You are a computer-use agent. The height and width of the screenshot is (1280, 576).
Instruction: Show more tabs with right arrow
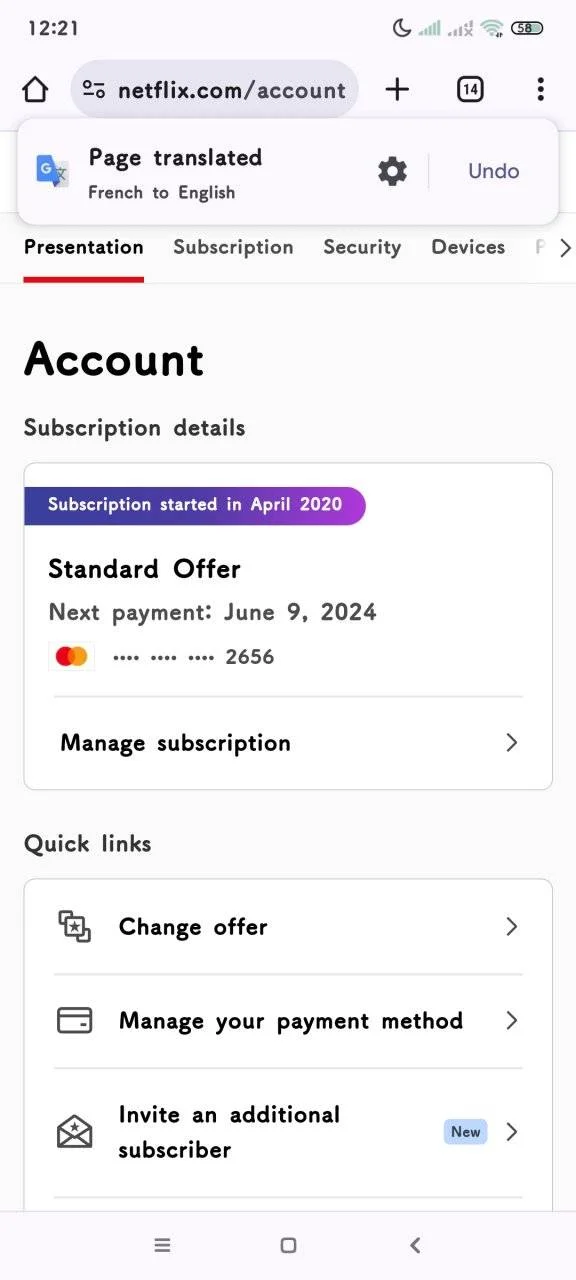click(x=565, y=247)
